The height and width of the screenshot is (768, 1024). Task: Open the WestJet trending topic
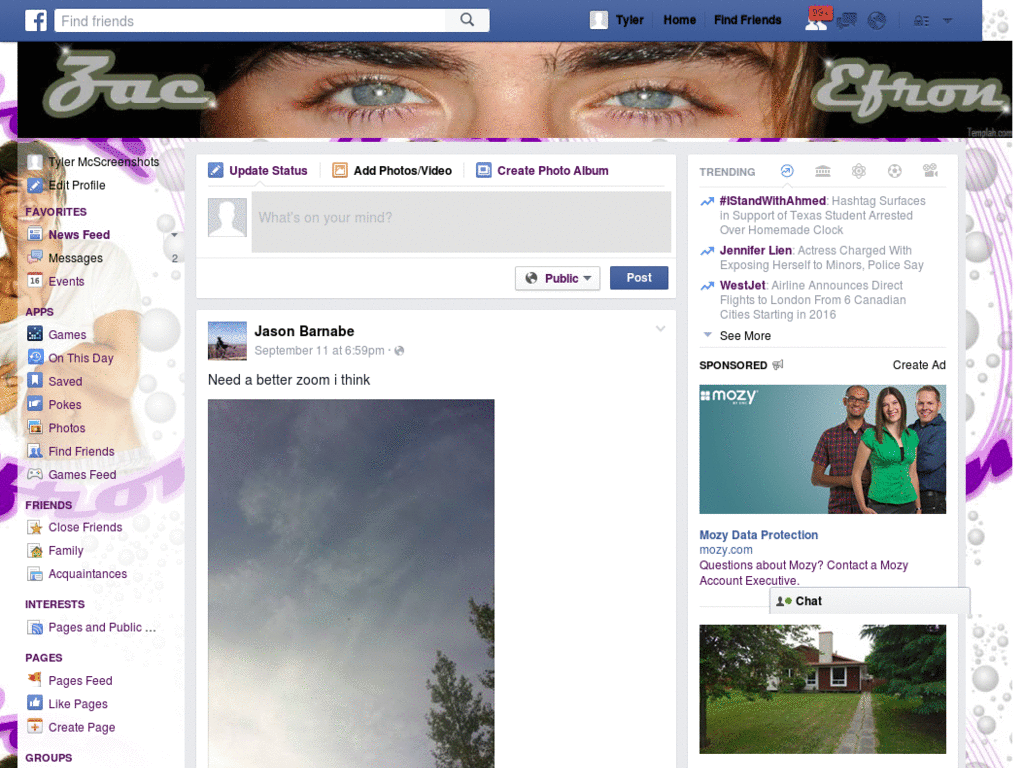tap(743, 285)
